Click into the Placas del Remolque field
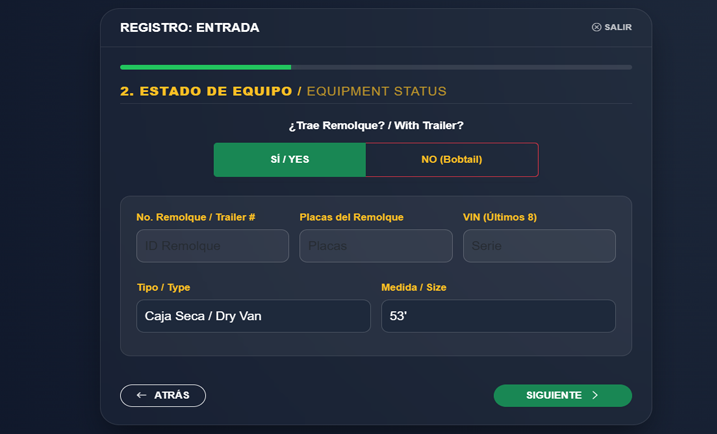Viewport: 717px width, 434px height. [376, 246]
